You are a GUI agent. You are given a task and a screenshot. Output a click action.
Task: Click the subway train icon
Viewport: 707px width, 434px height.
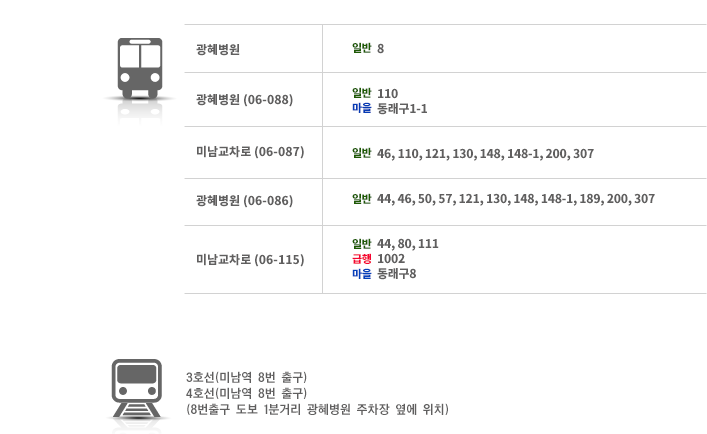(x=137, y=388)
